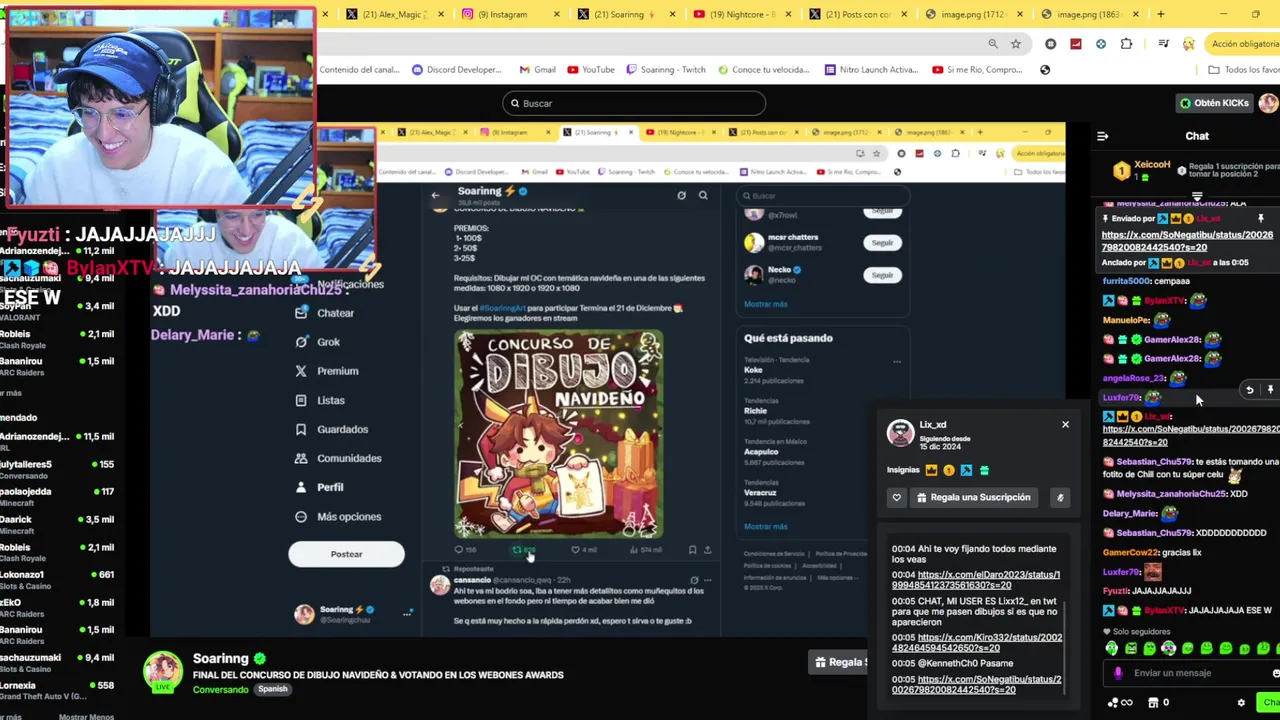The image size is (1280, 720).
Task: Click the Concurso de Dibujo Navideño image
Action: pos(558,434)
